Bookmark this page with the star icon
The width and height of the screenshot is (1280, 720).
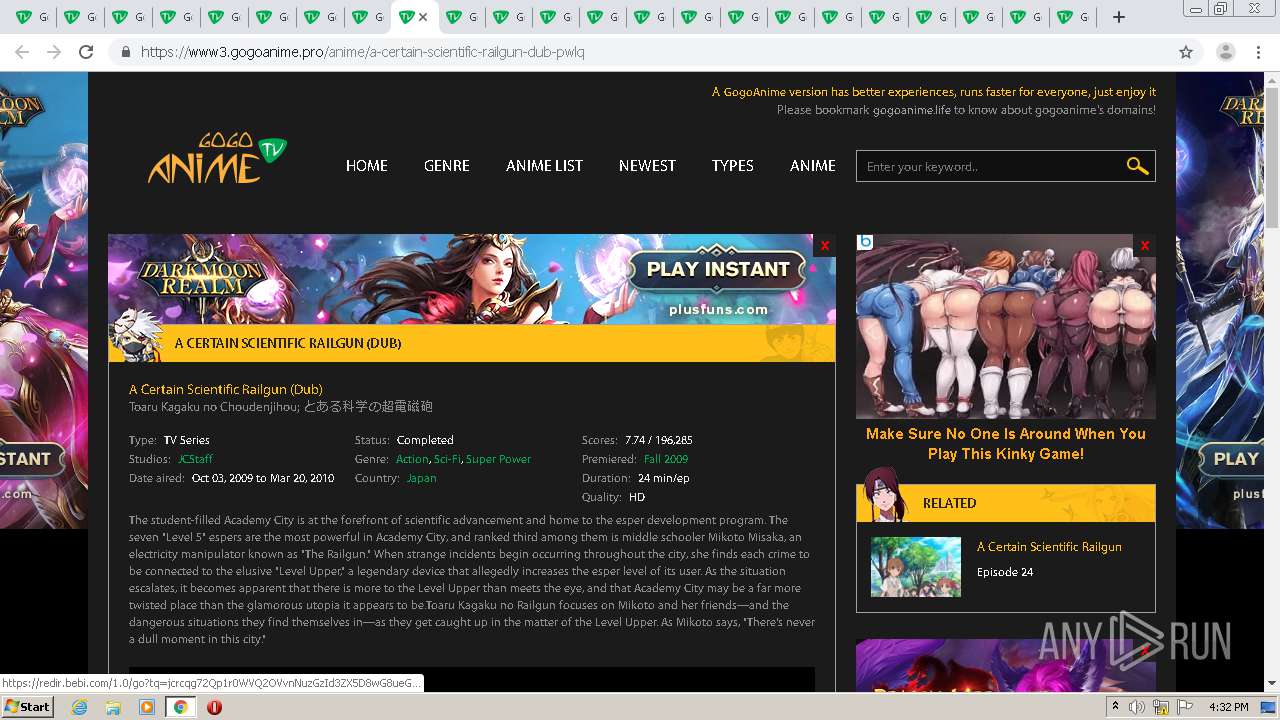coord(1186,52)
